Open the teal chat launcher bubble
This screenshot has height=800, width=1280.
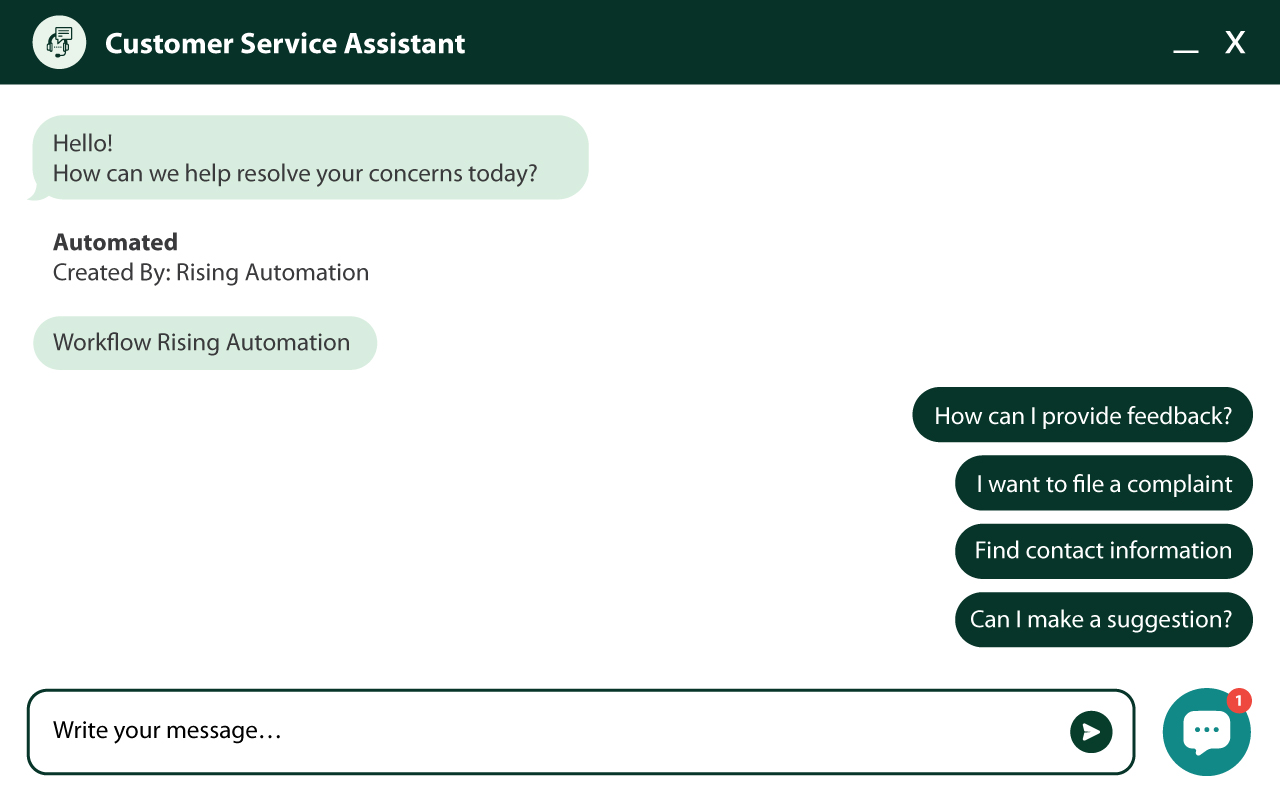pos(1205,733)
